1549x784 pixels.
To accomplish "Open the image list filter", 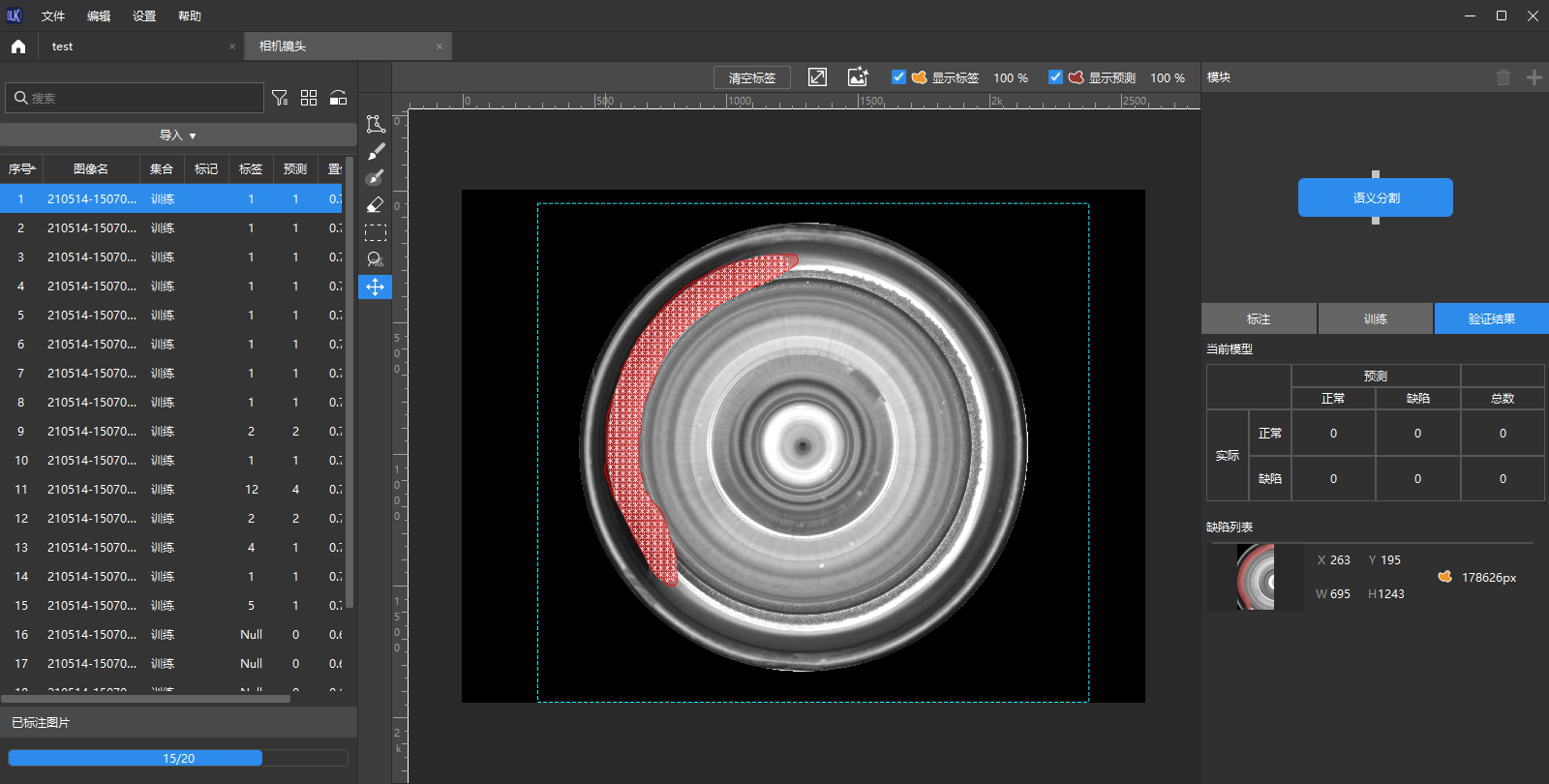I will (x=280, y=98).
